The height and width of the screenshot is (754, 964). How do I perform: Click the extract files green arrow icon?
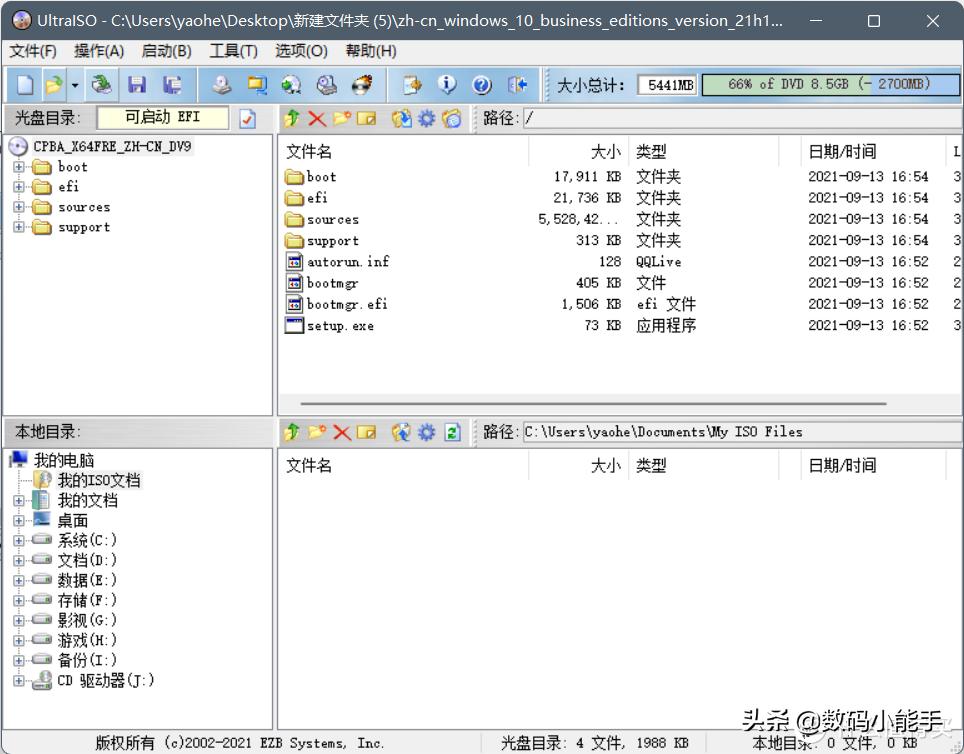pos(292,118)
